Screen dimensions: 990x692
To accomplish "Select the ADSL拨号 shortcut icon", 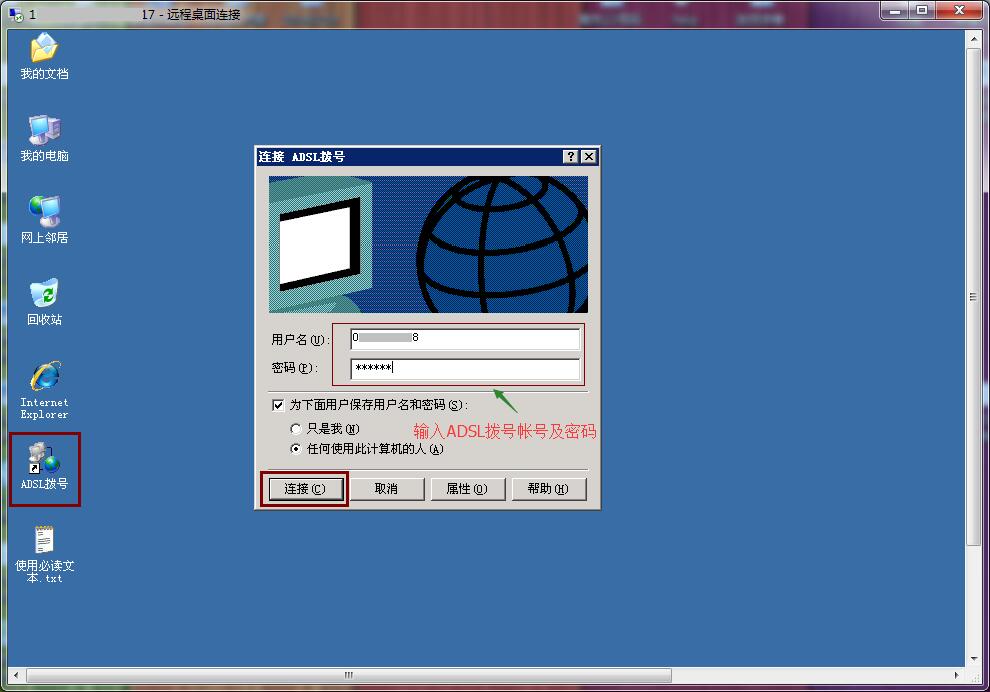I will coord(44,466).
